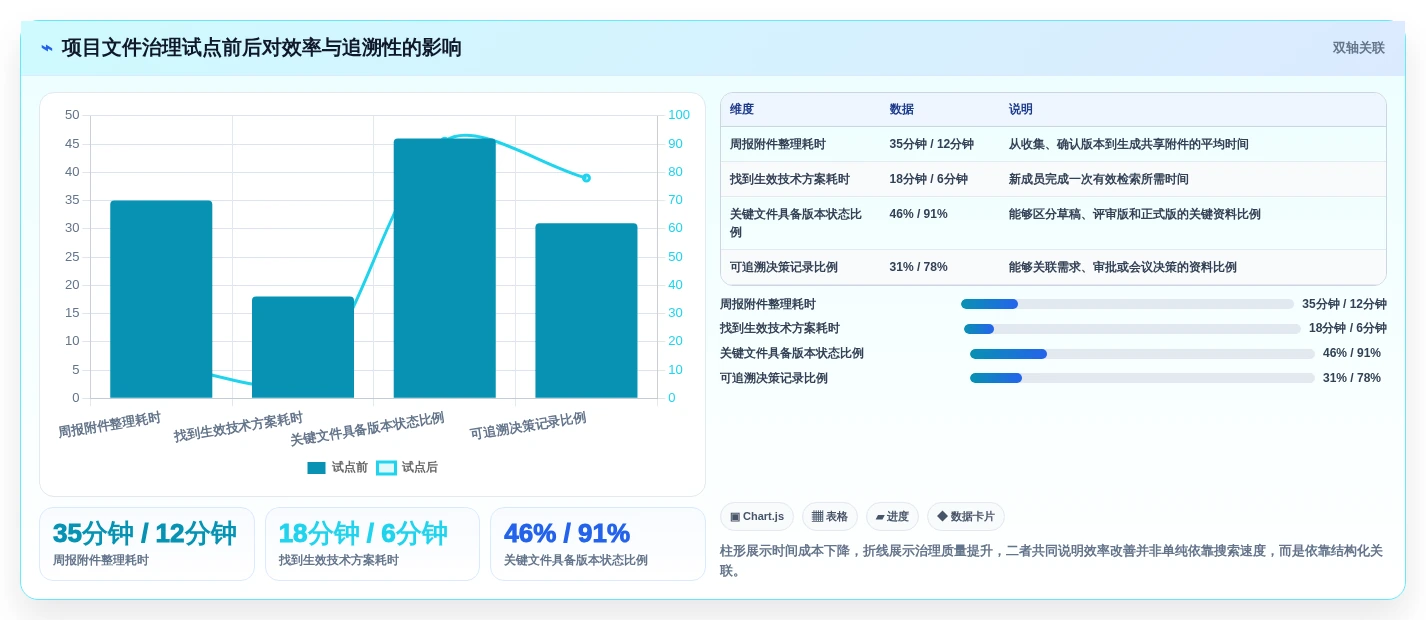Select the 数据卡片 tag
Image resolution: width=1426 pixels, height=620 pixels.
pyautogui.click(x=966, y=516)
